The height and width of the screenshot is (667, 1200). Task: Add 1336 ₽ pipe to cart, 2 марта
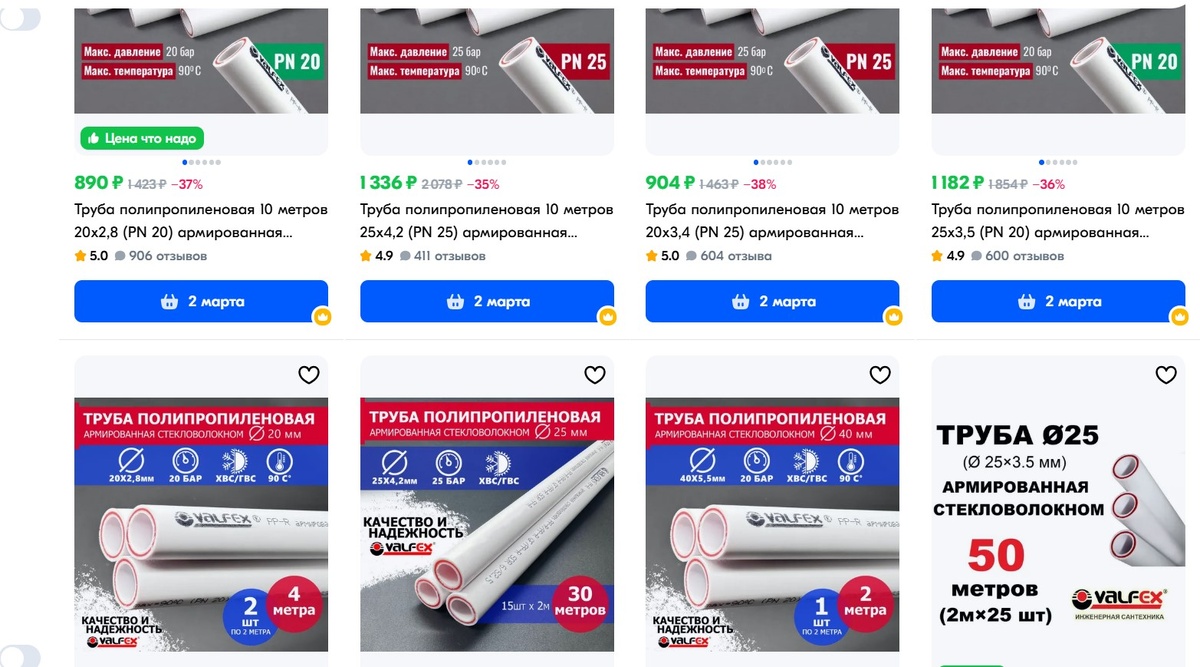click(487, 301)
